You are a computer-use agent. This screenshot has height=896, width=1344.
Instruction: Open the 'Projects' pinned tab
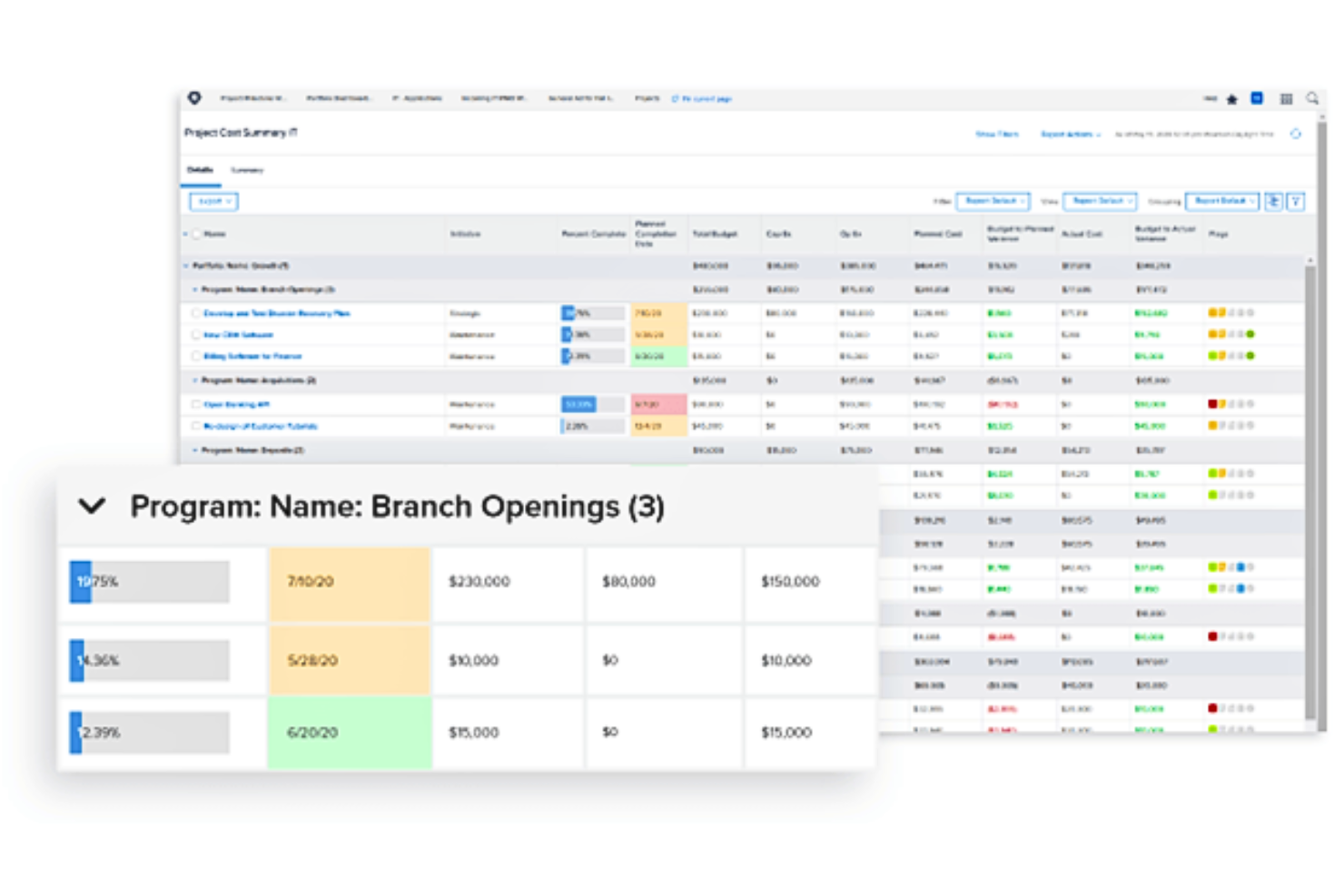click(647, 98)
